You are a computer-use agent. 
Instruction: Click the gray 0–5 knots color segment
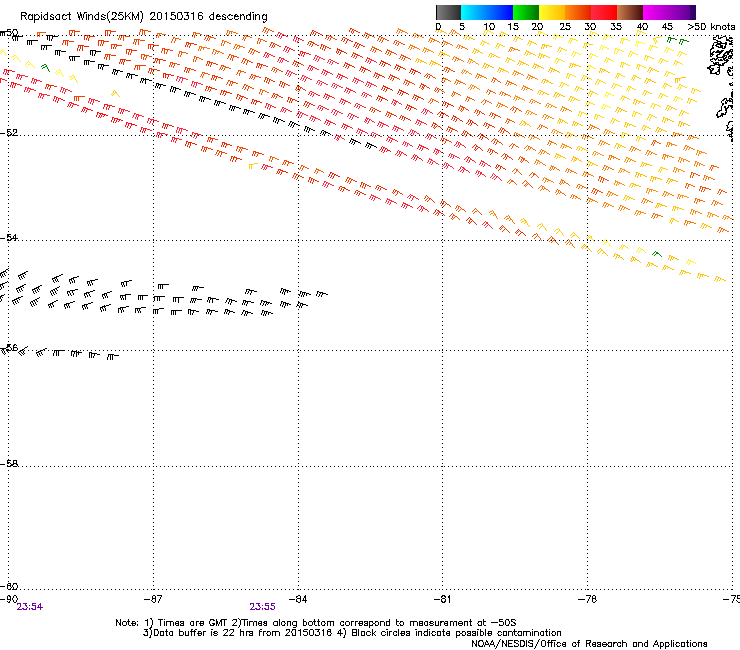[x=448, y=12]
